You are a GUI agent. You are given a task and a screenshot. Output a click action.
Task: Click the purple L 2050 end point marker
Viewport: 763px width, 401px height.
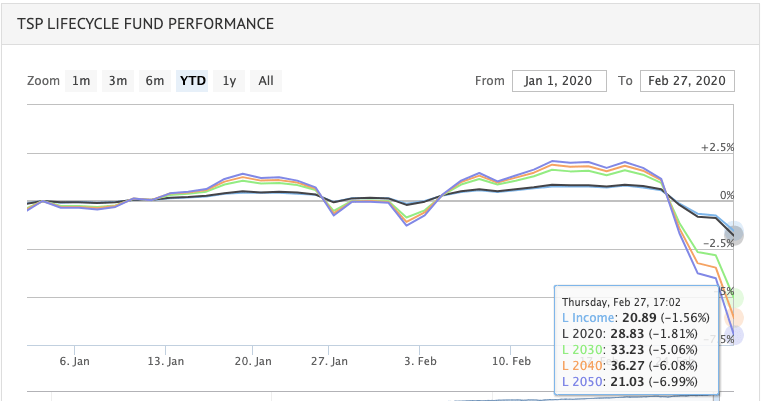coord(736,334)
